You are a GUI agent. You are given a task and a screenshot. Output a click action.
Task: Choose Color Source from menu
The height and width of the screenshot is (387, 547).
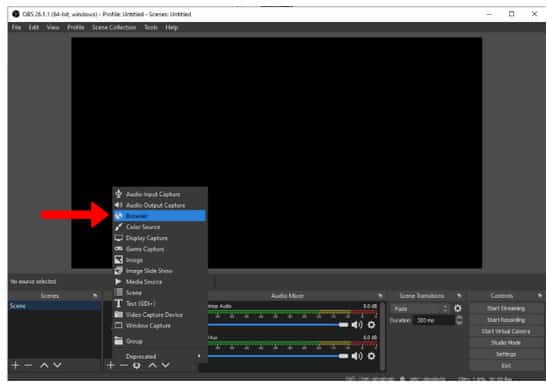160,227
